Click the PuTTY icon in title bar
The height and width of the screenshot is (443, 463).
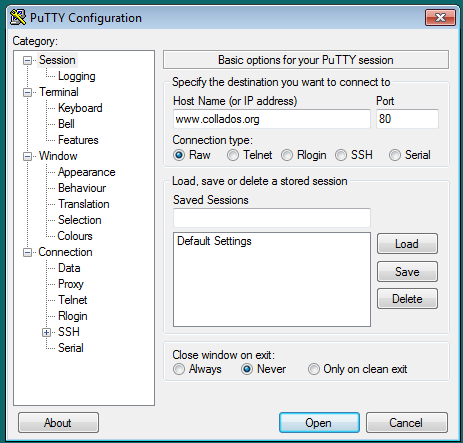point(18,17)
